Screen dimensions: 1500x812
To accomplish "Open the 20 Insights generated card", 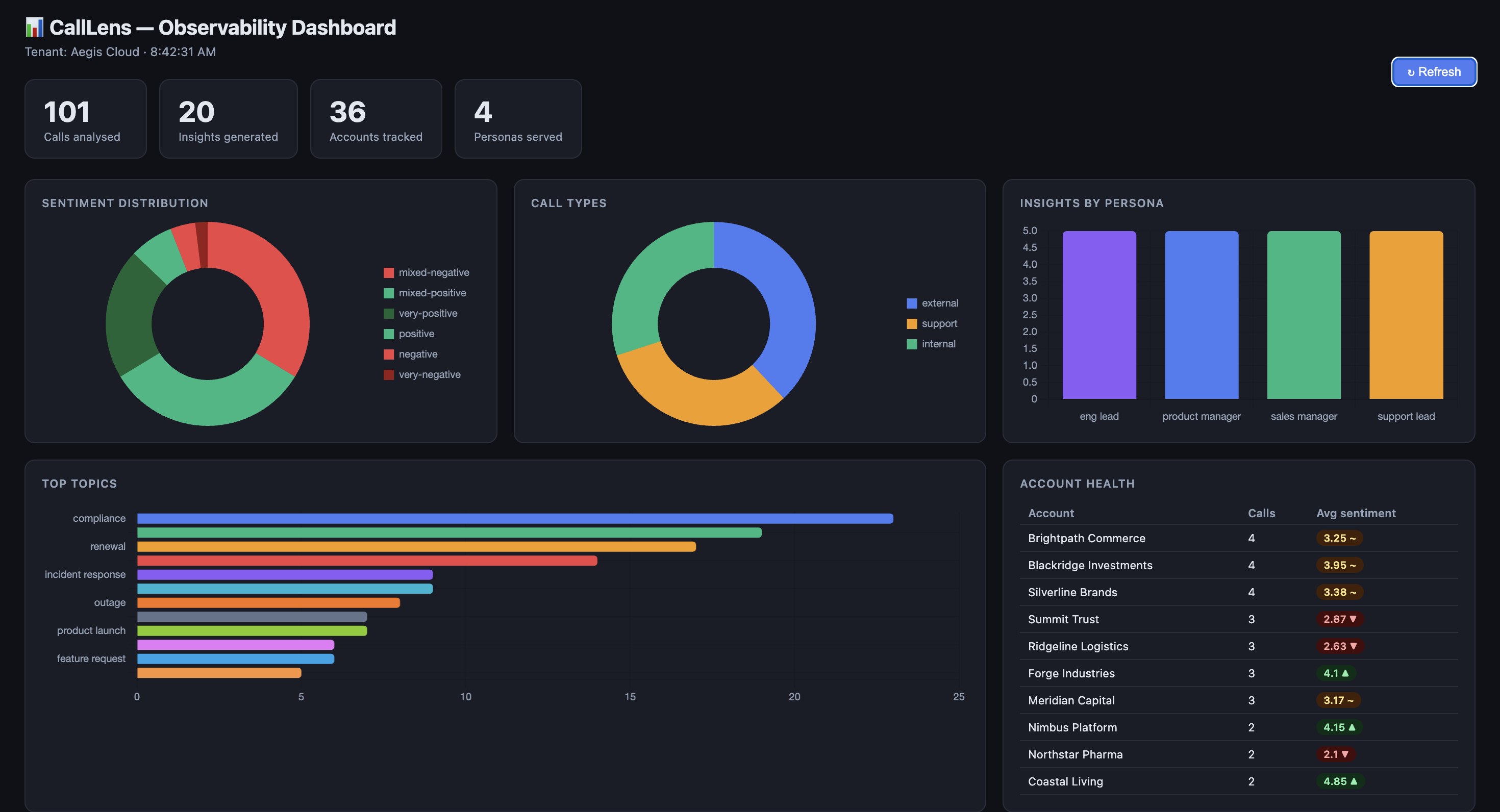I will pyautogui.click(x=228, y=119).
